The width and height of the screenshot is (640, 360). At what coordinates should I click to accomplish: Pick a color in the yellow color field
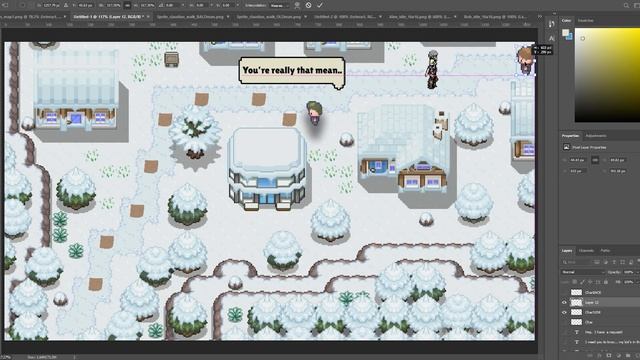(607, 75)
